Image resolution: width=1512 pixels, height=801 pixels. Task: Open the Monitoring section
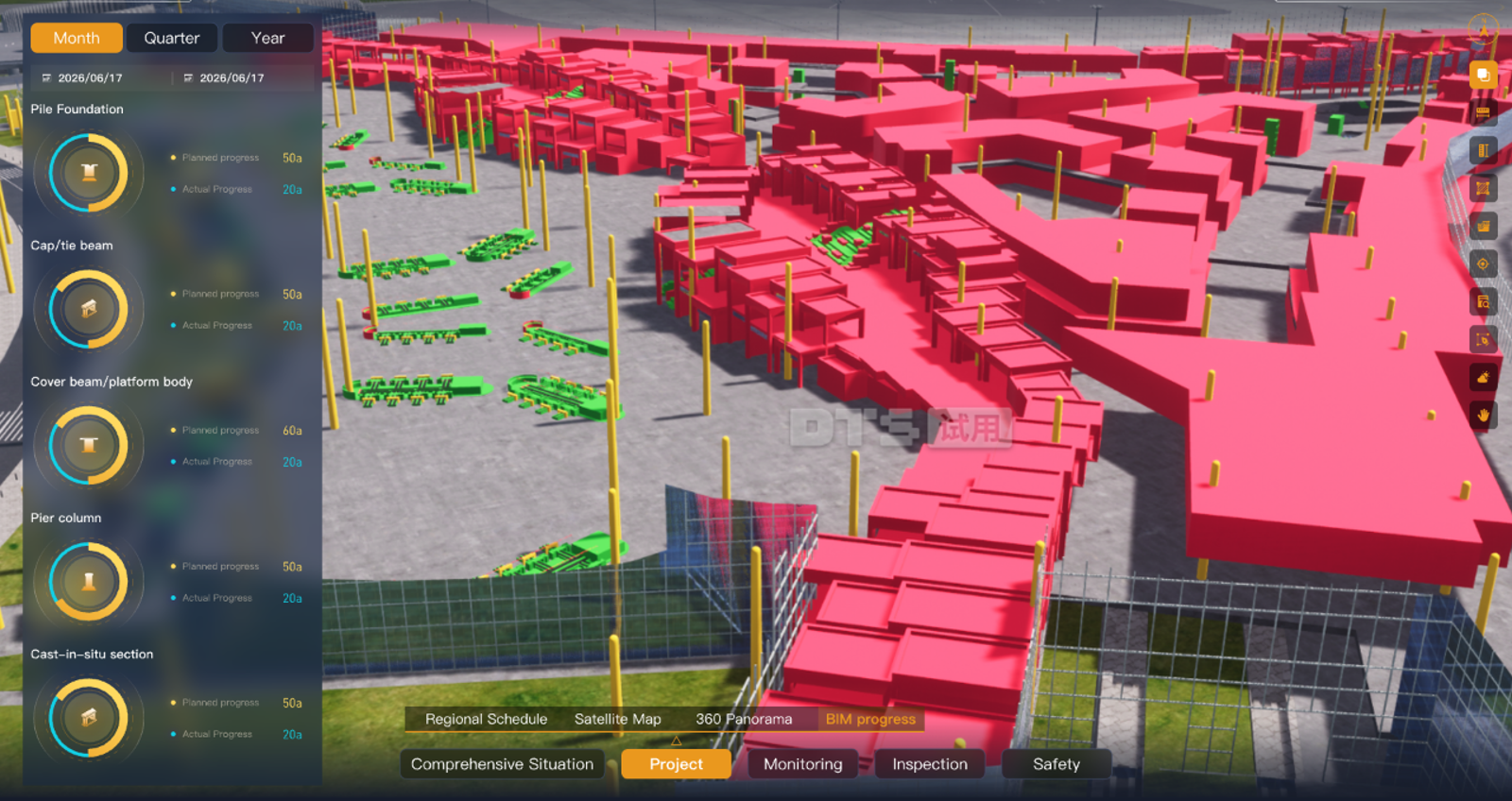click(x=802, y=764)
